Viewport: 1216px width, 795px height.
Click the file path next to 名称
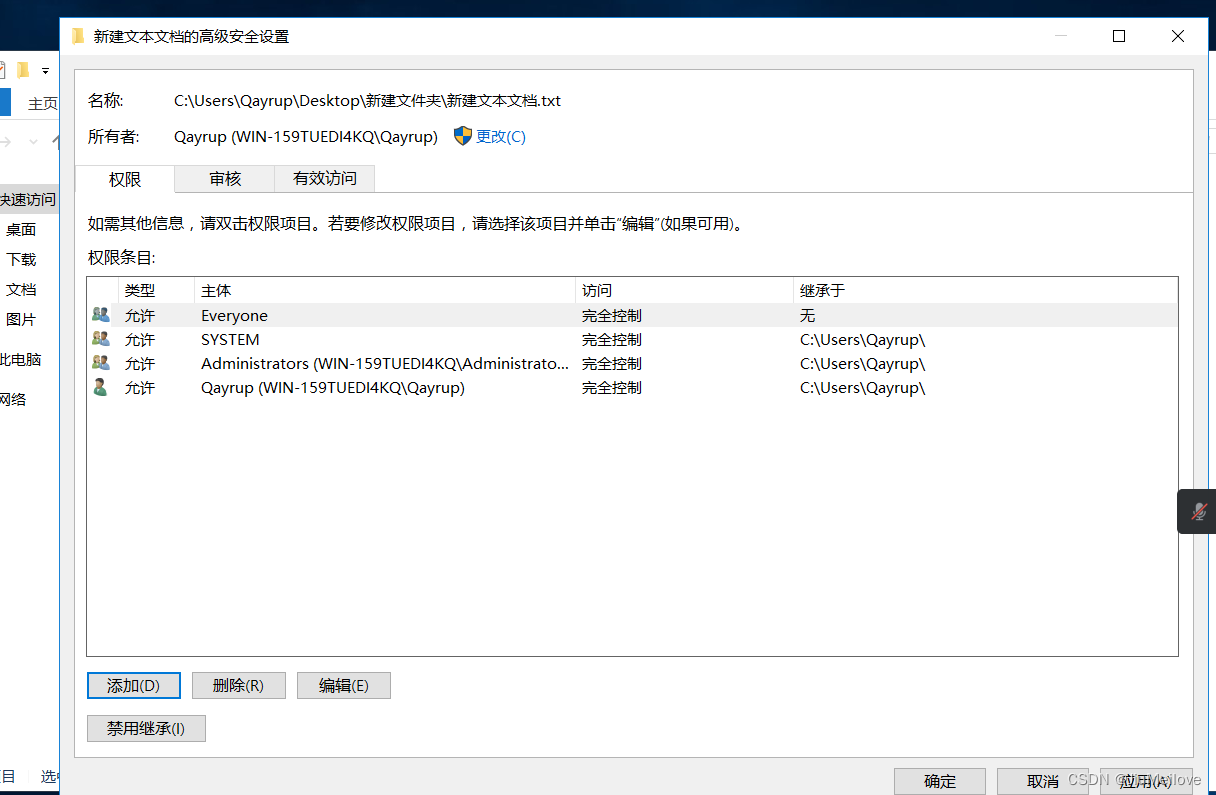click(368, 100)
